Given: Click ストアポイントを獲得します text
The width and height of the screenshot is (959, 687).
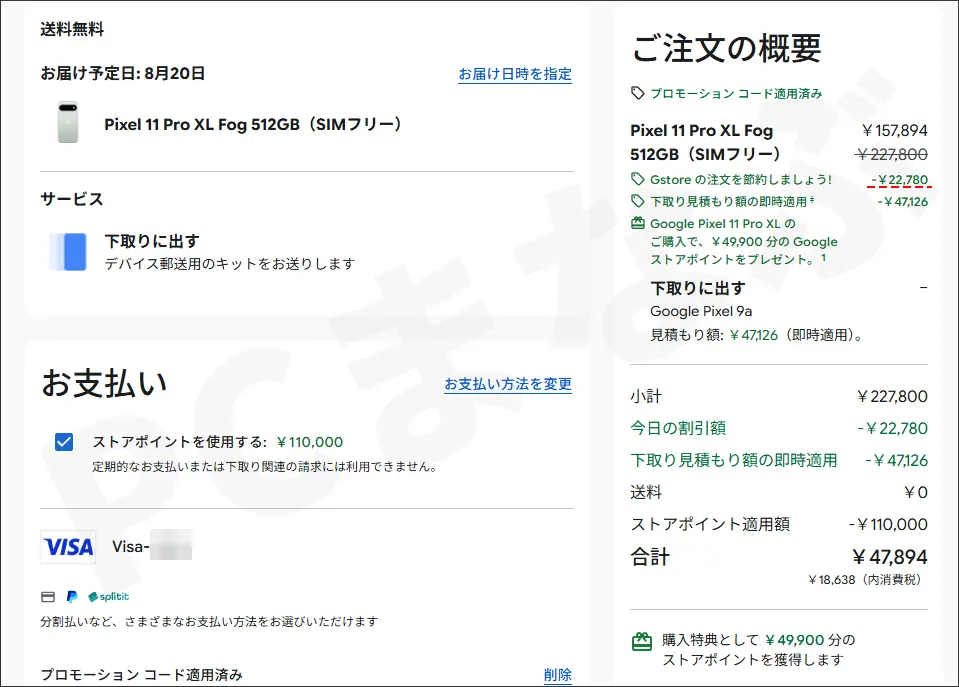Looking at the screenshot, I should [754, 659].
